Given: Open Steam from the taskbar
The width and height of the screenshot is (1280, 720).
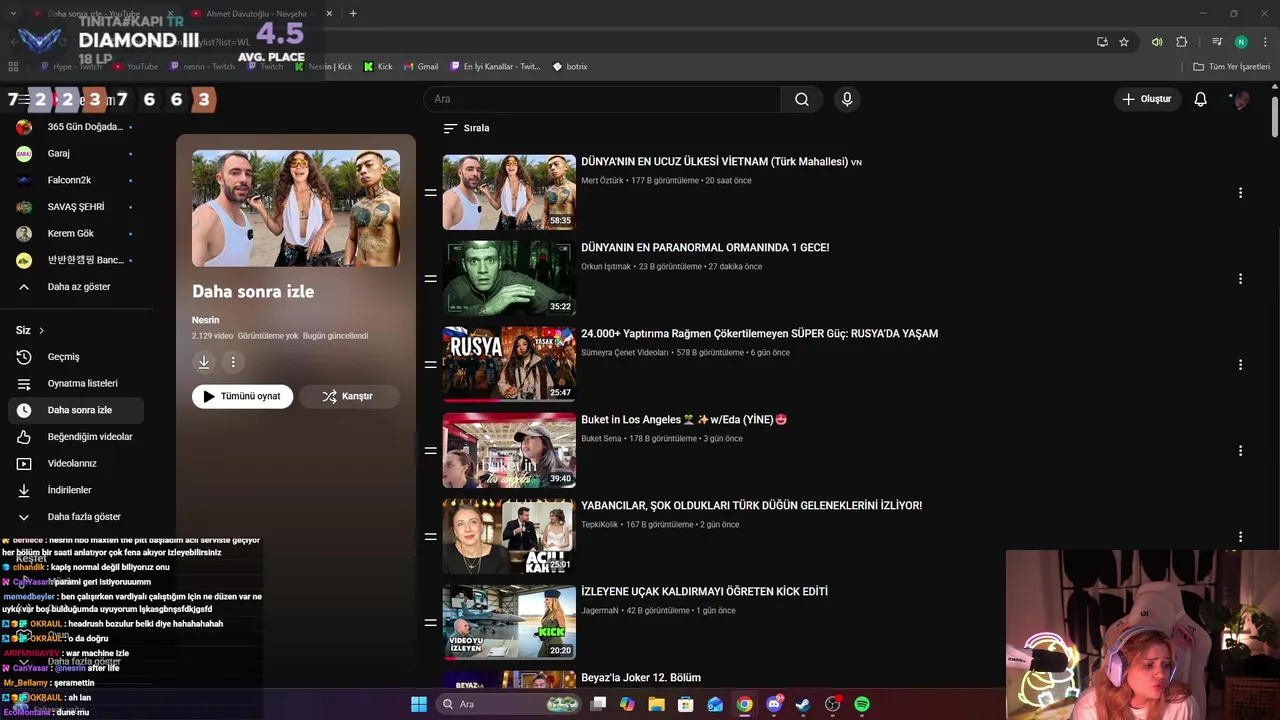Looking at the screenshot, I should pos(803,704).
